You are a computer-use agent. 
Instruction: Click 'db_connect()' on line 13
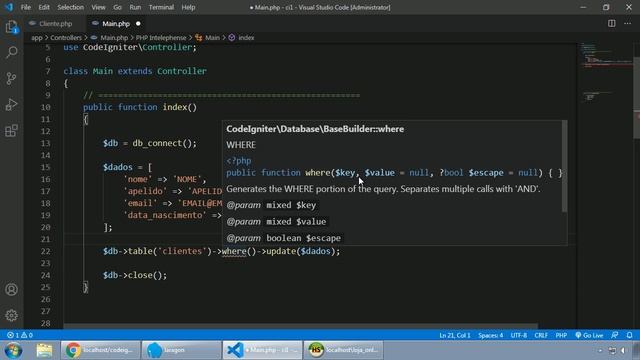point(162,143)
